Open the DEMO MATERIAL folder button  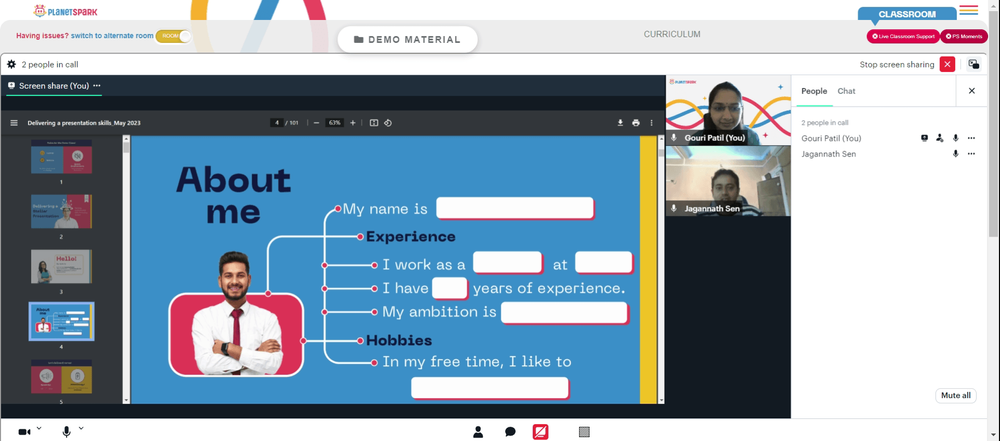pos(408,40)
